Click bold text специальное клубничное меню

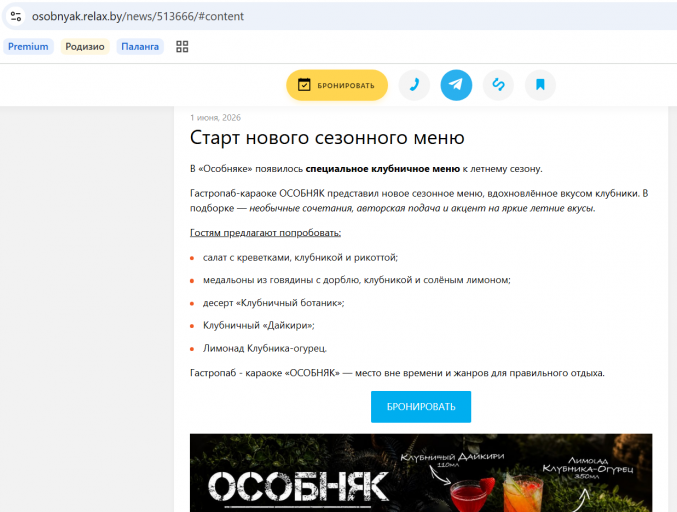[x=383, y=169]
